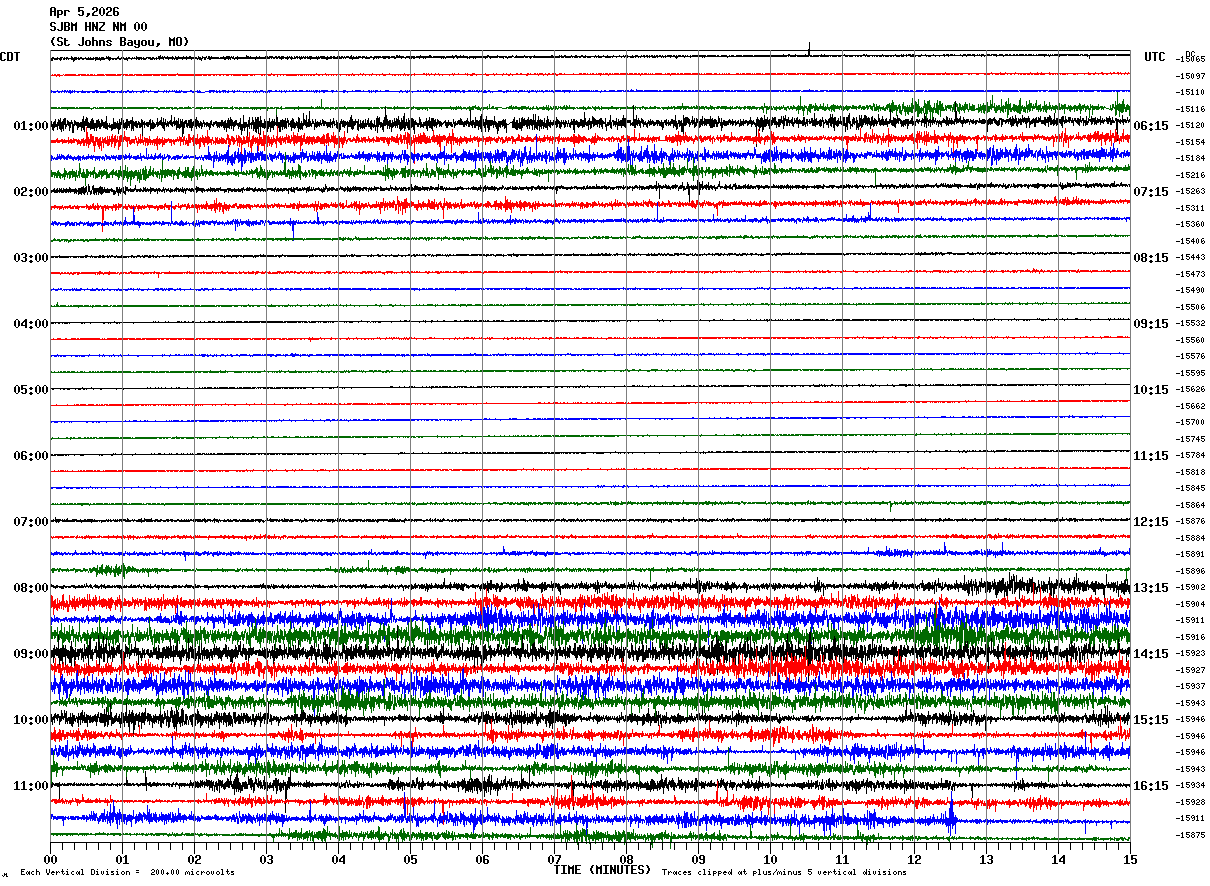This screenshot has height=886, width=1210.
Task: Click the '05:00' CDT time label
Action: coord(31,390)
